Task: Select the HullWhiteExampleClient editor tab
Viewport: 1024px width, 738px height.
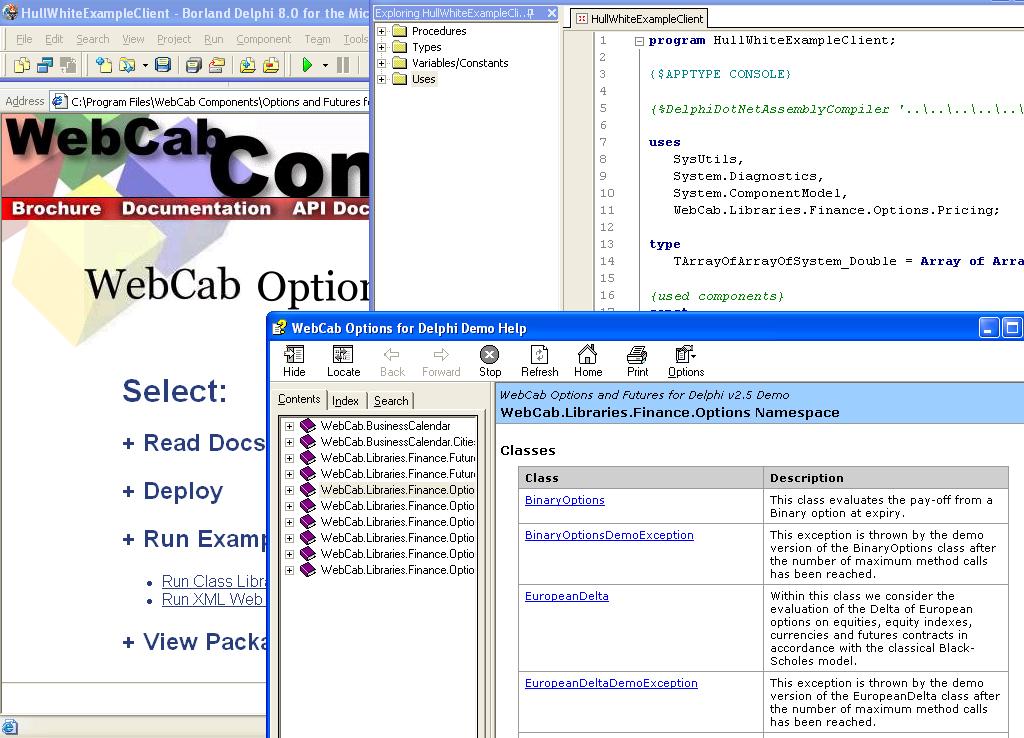Action: coord(640,19)
